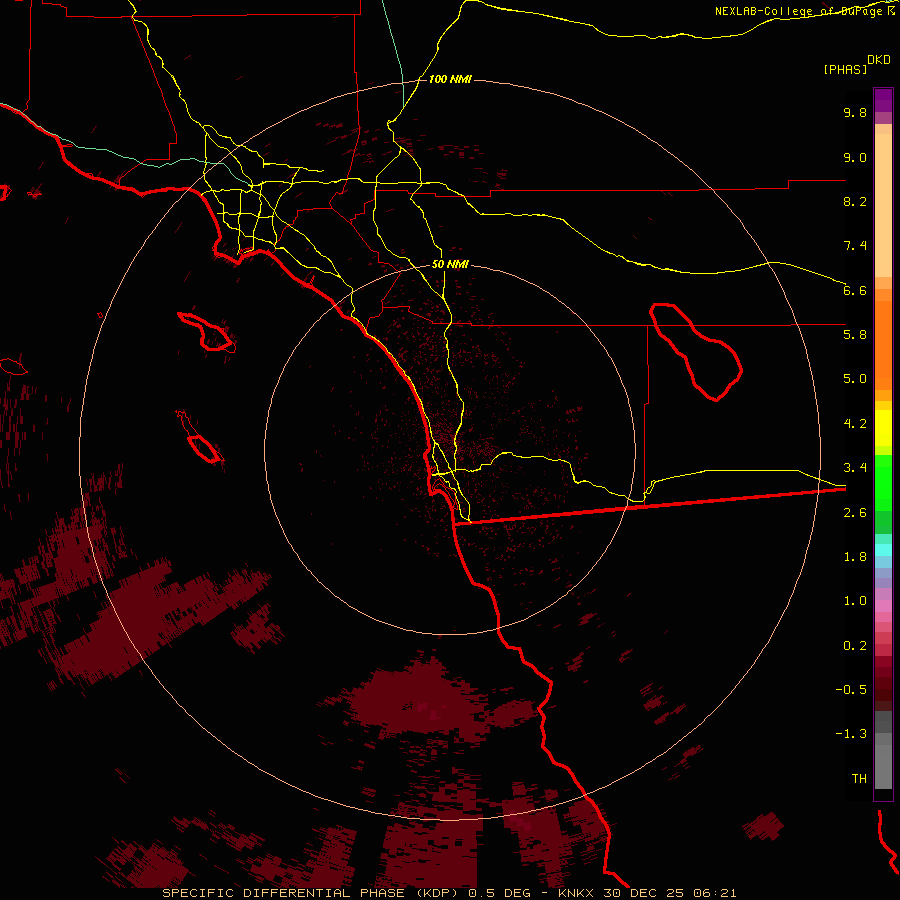Click the 1.8 scale value
This screenshot has height=900, width=900.
(x=855, y=557)
